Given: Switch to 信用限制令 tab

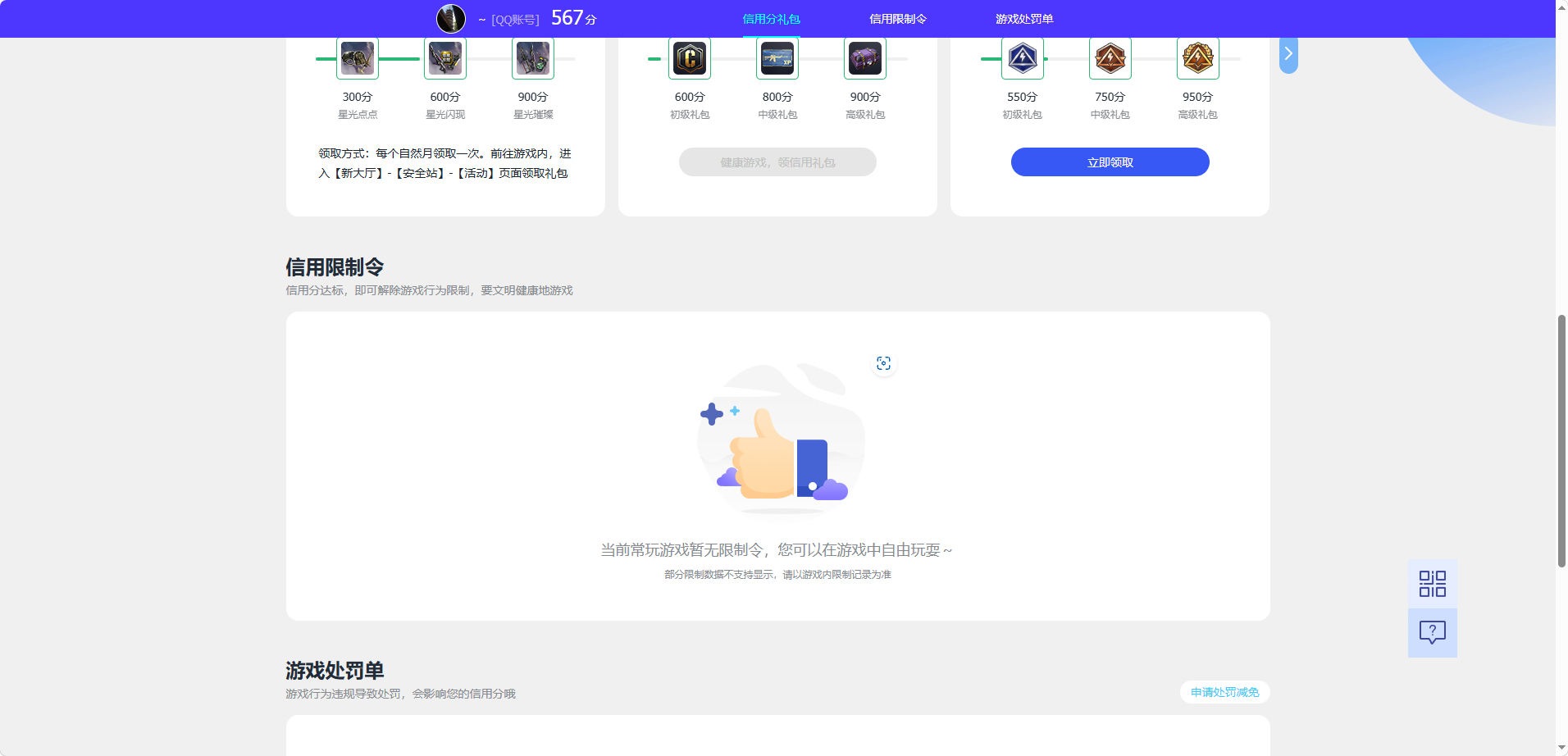Looking at the screenshot, I should (x=898, y=19).
